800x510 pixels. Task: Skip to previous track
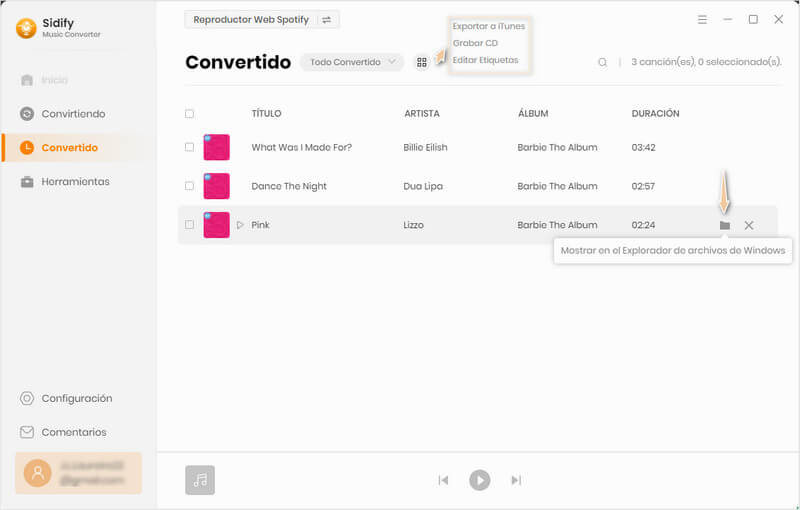(x=443, y=480)
